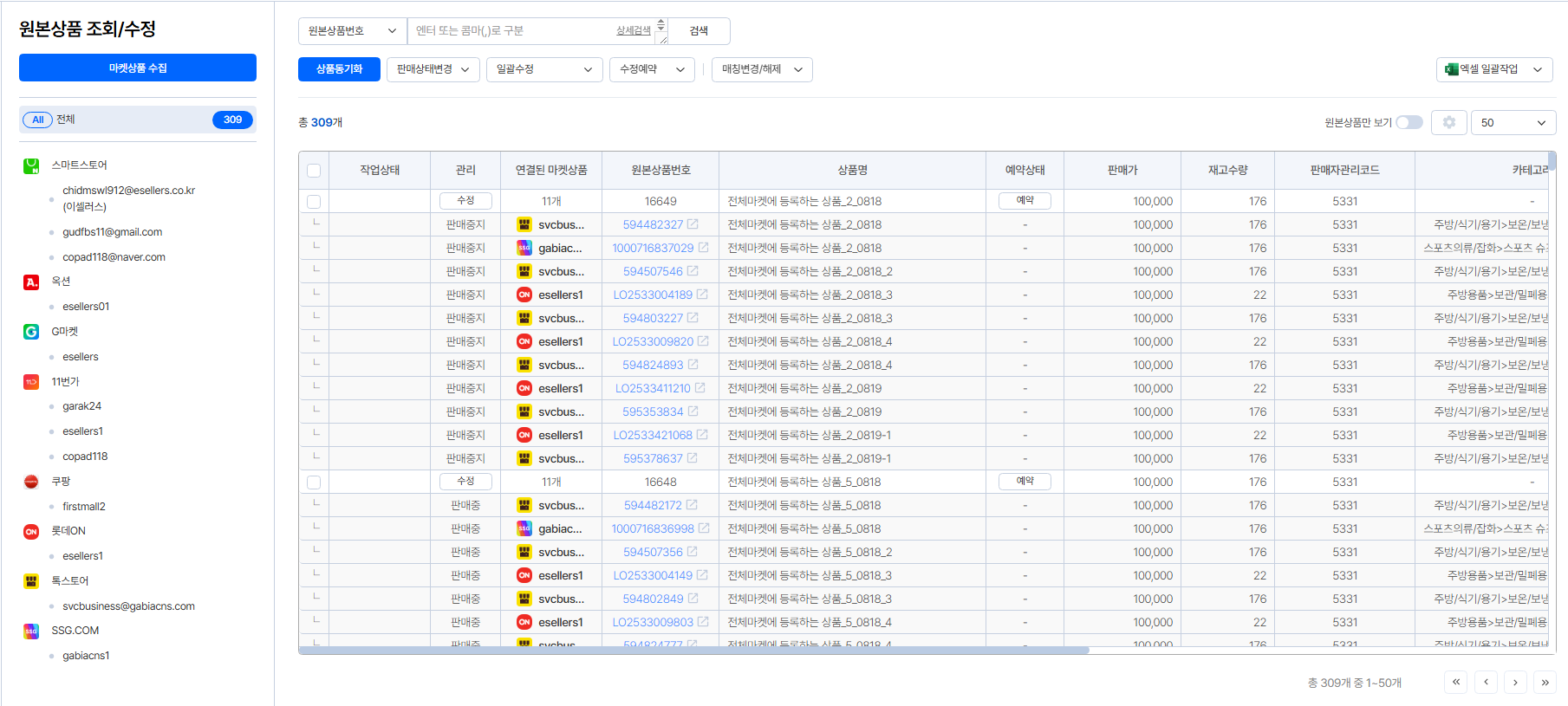This screenshot has height=706, width=1568.
Task: Open product link LO2533004149
Action: [x=653, y=575]
